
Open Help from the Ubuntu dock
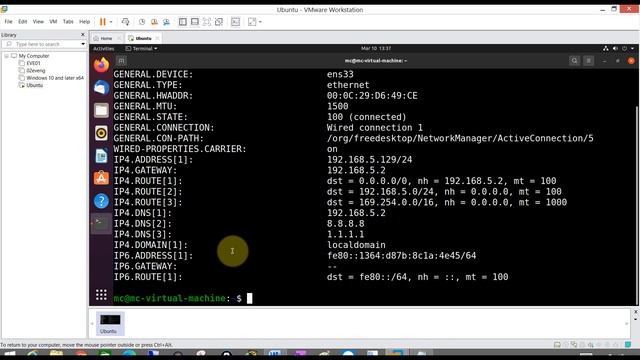[x=101, y=201]
